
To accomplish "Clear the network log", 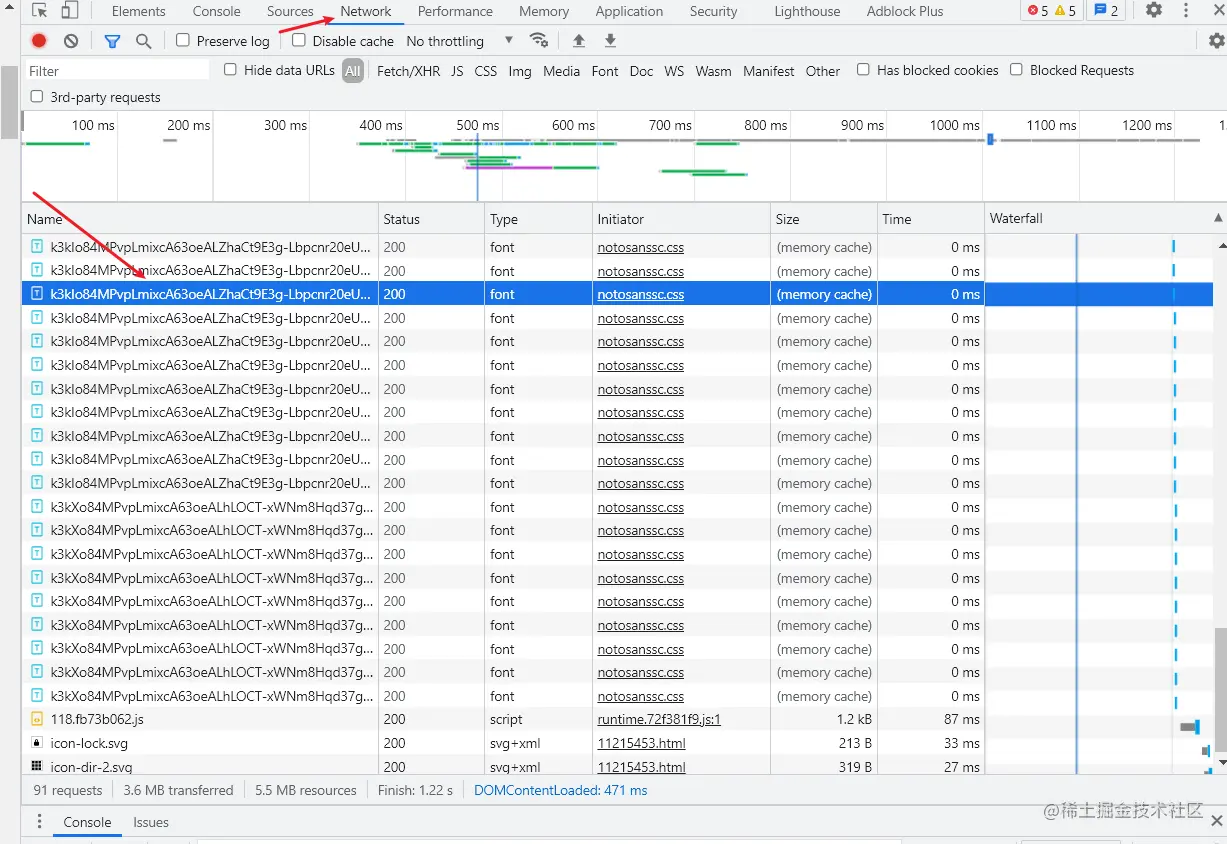I will [x=71, y=41].
